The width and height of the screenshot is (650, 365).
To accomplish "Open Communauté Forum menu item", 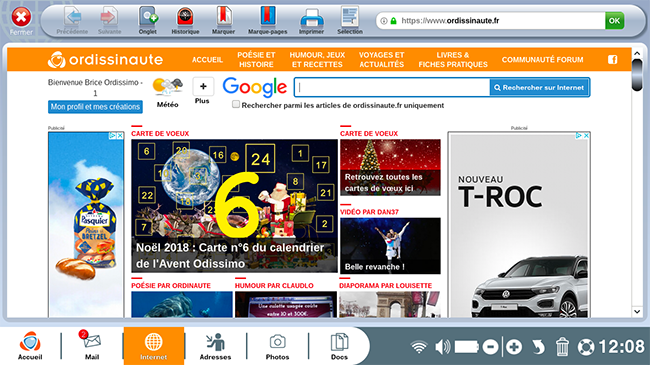I will point(542,60).
